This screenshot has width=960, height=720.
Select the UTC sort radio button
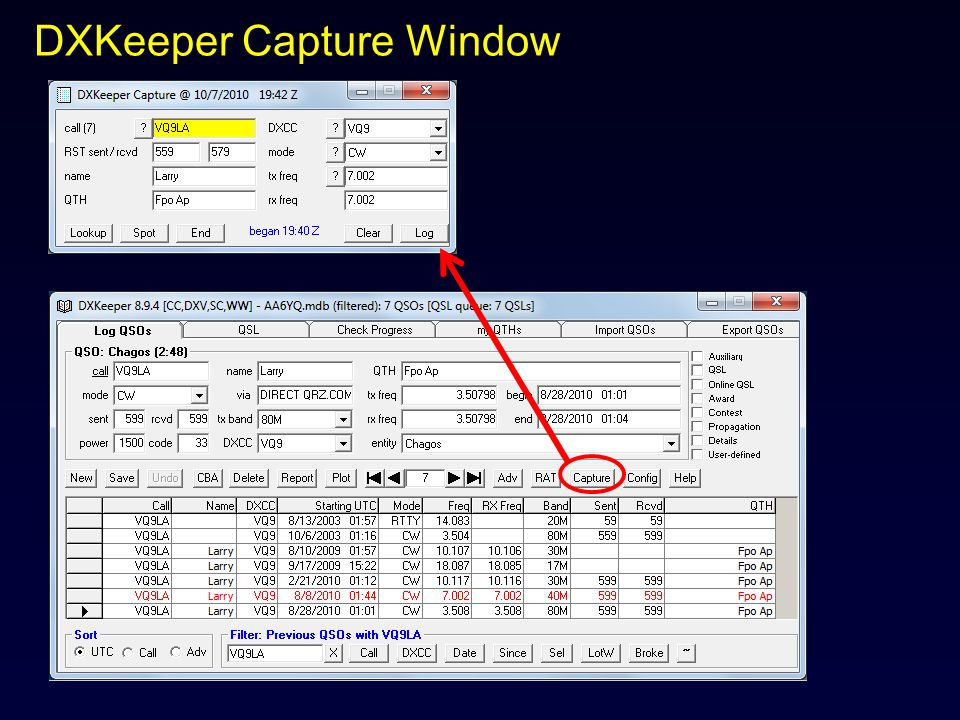pos(80,652)
